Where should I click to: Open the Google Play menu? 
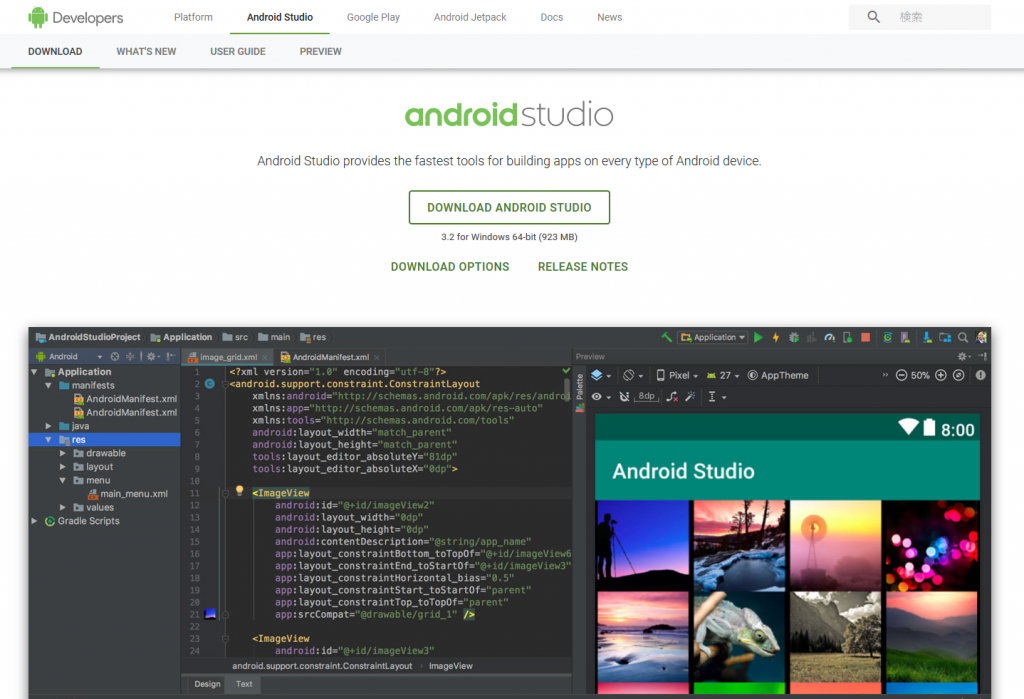(x=373, y=17)
